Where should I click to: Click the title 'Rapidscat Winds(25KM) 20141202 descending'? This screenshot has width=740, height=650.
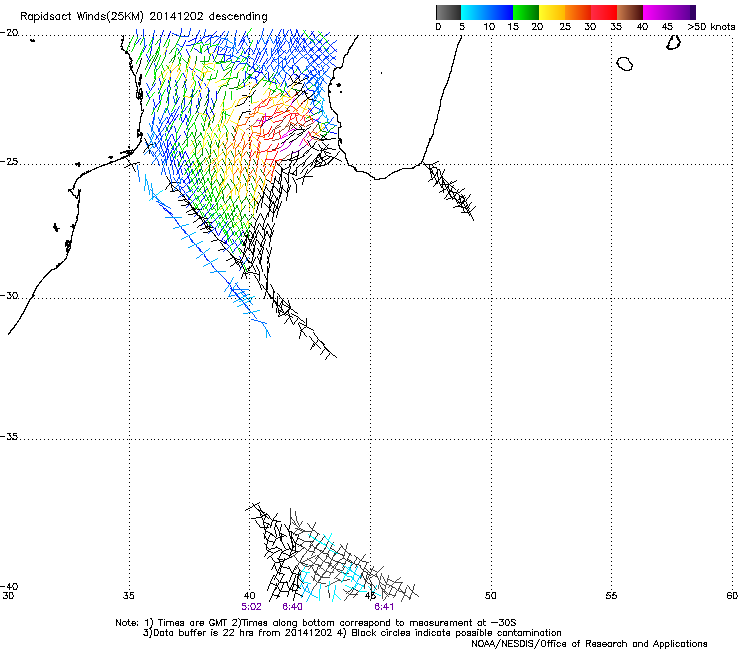click(143, 17)
